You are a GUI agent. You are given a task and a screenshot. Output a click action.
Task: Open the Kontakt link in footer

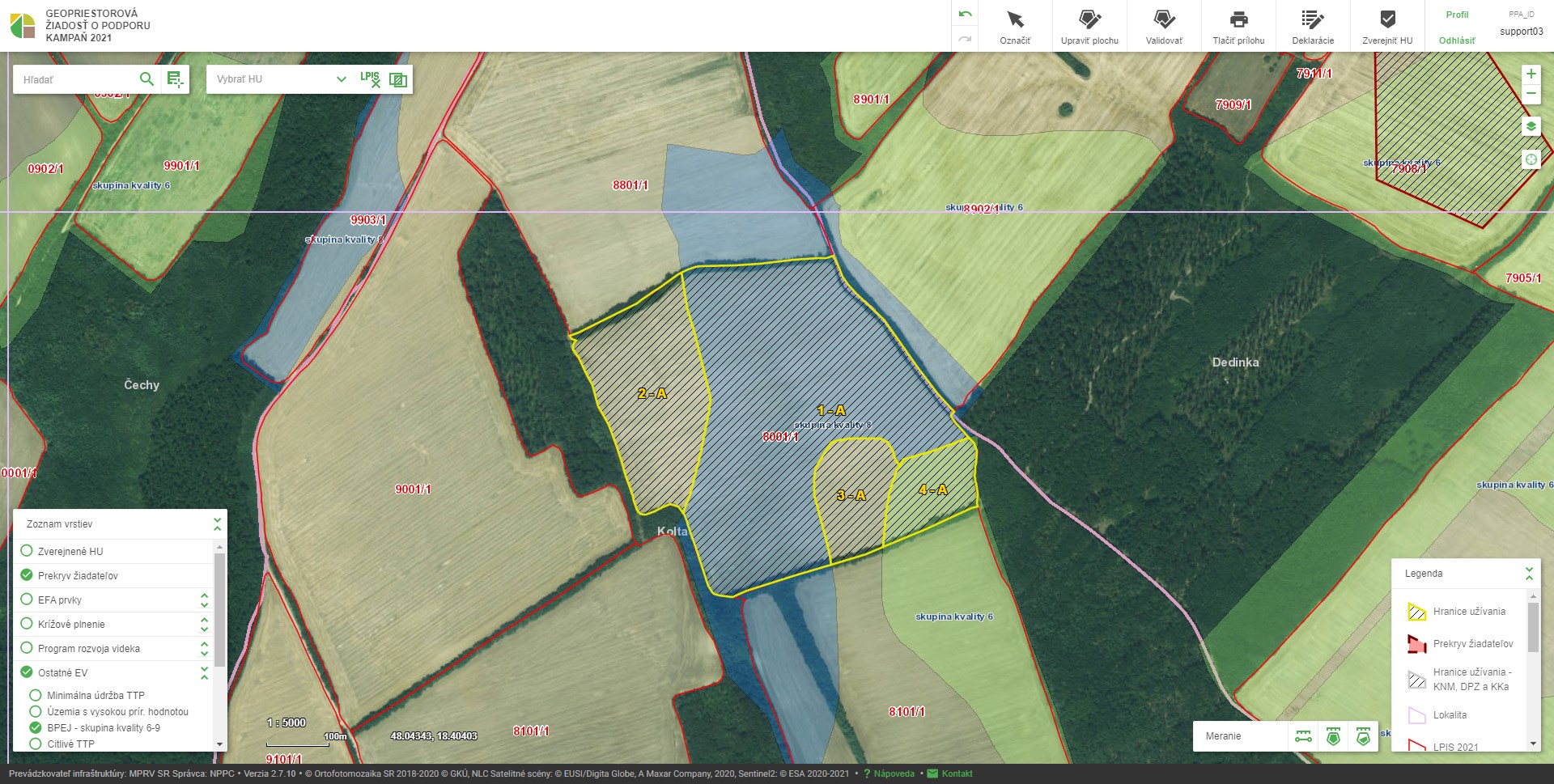click(x=957, y=773)
